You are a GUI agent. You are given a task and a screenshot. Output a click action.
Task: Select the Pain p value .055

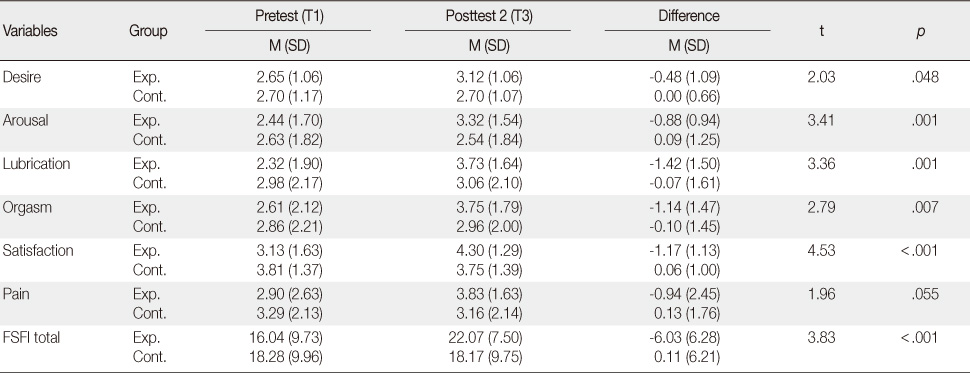click(925, 294)
